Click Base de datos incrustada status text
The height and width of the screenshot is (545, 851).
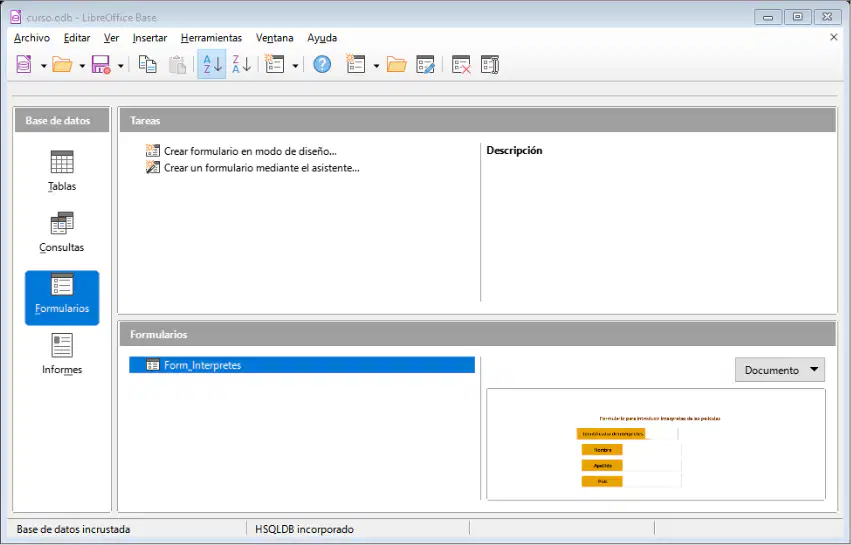click(73, 529)
